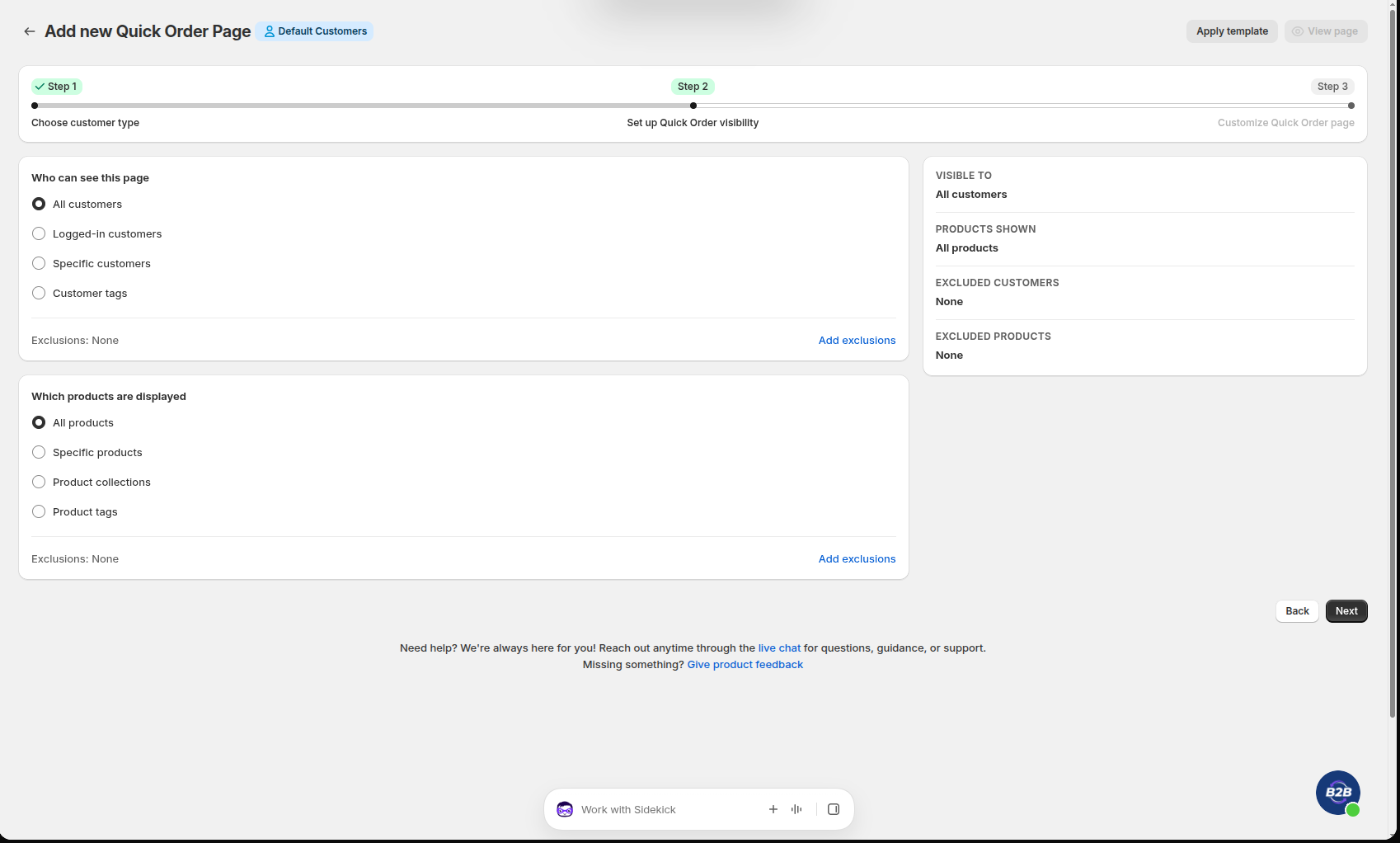Image resolution: width=1400 pixels, height=843 pixels.
Task: Click the back arrow beside page title
Action: (x=30, y=31)
